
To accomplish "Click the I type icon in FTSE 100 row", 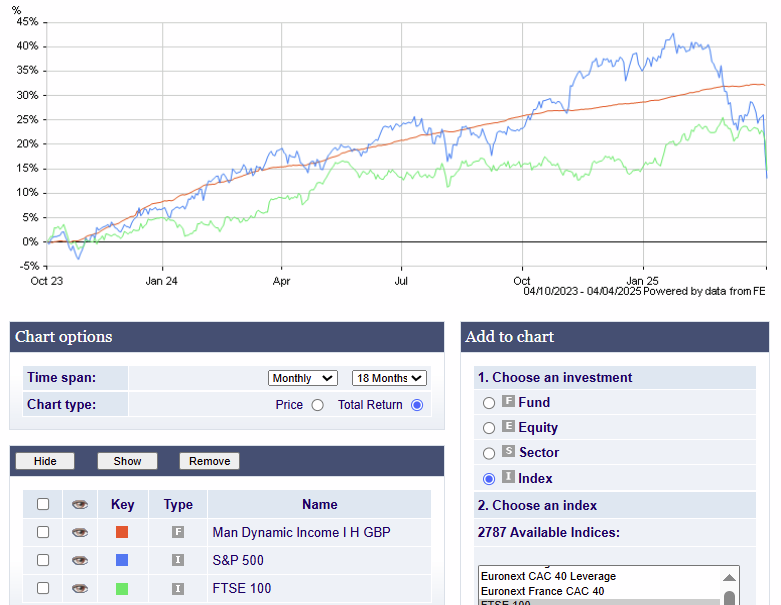I will (178, 589).
